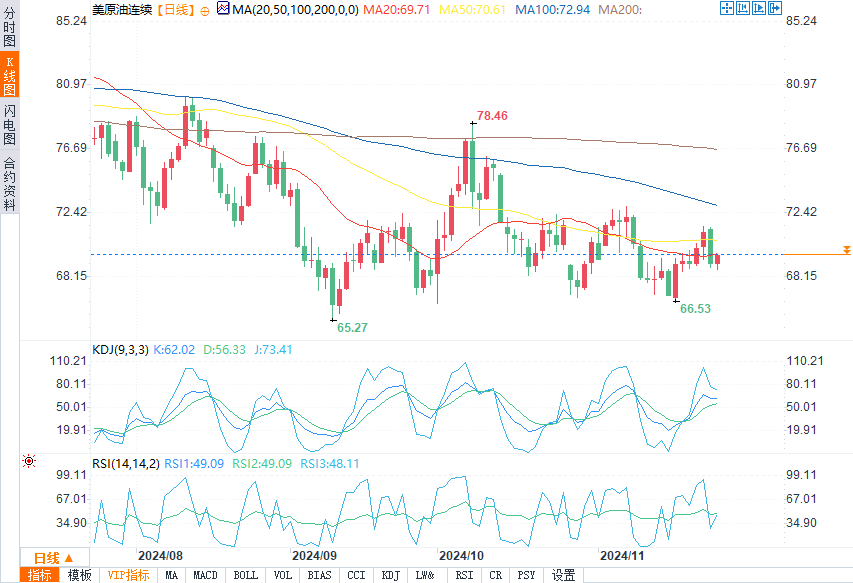Apply the MA indicator button
This screenshot has width=853, height=583.
click(x=171, y=575)
